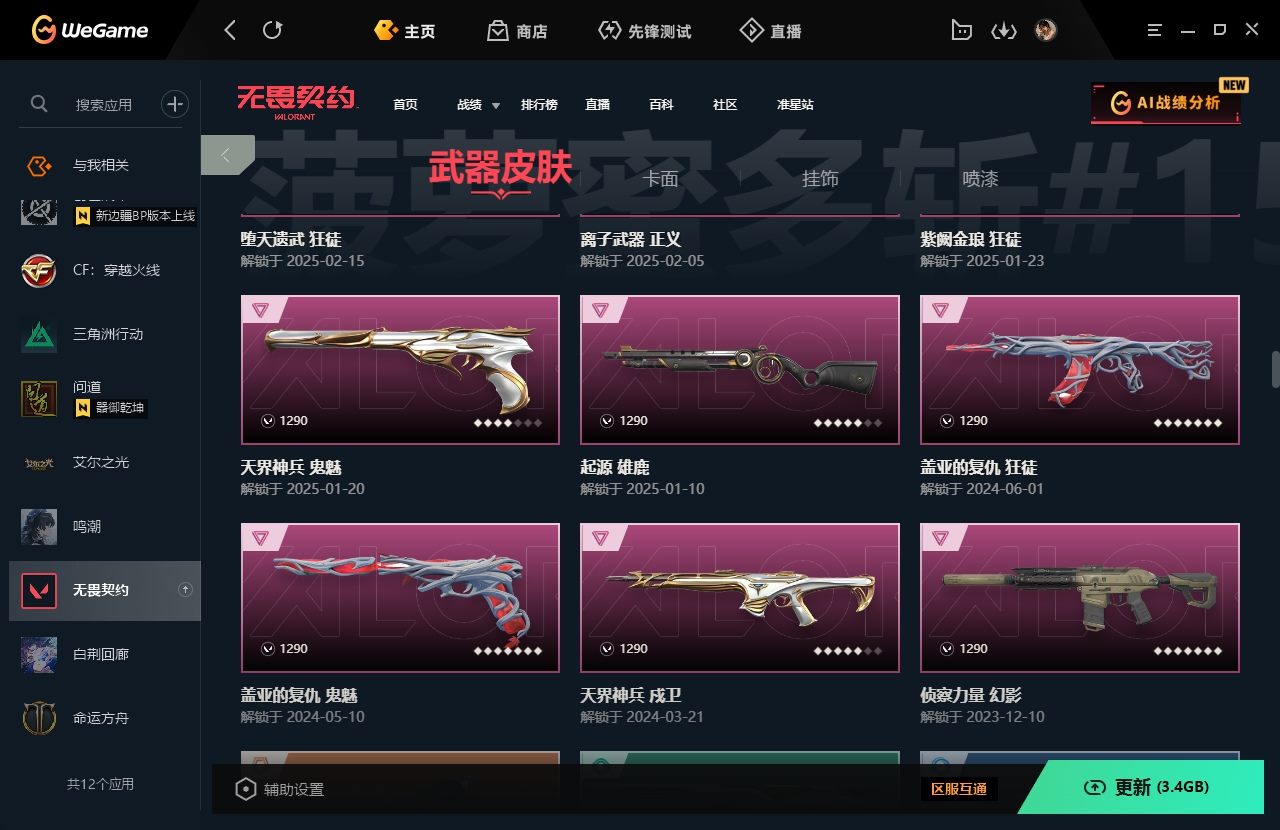Open the folder inbox icon in title bar

click(961, 31)
